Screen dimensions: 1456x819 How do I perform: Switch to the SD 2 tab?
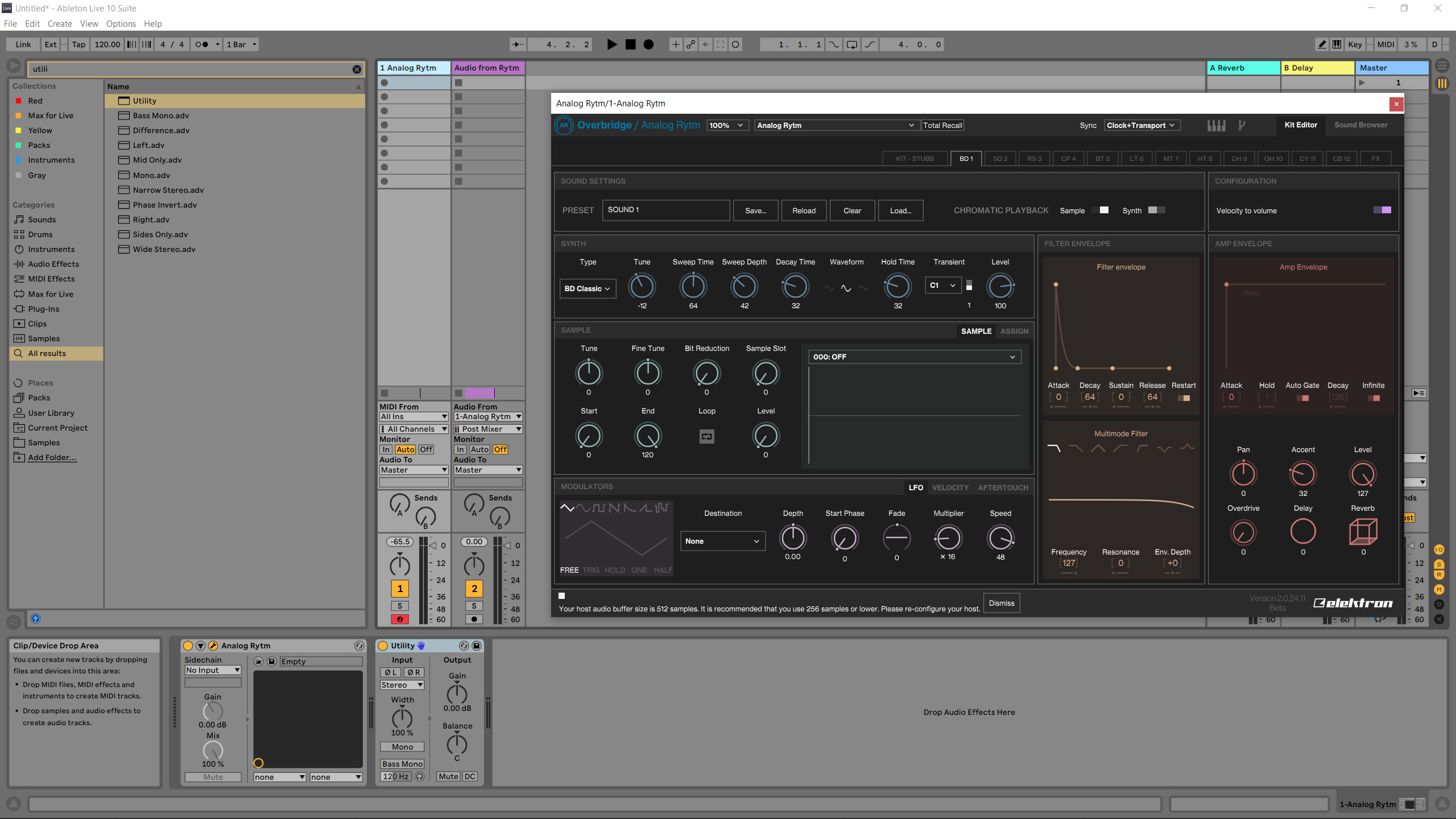tap(1000, 159)
